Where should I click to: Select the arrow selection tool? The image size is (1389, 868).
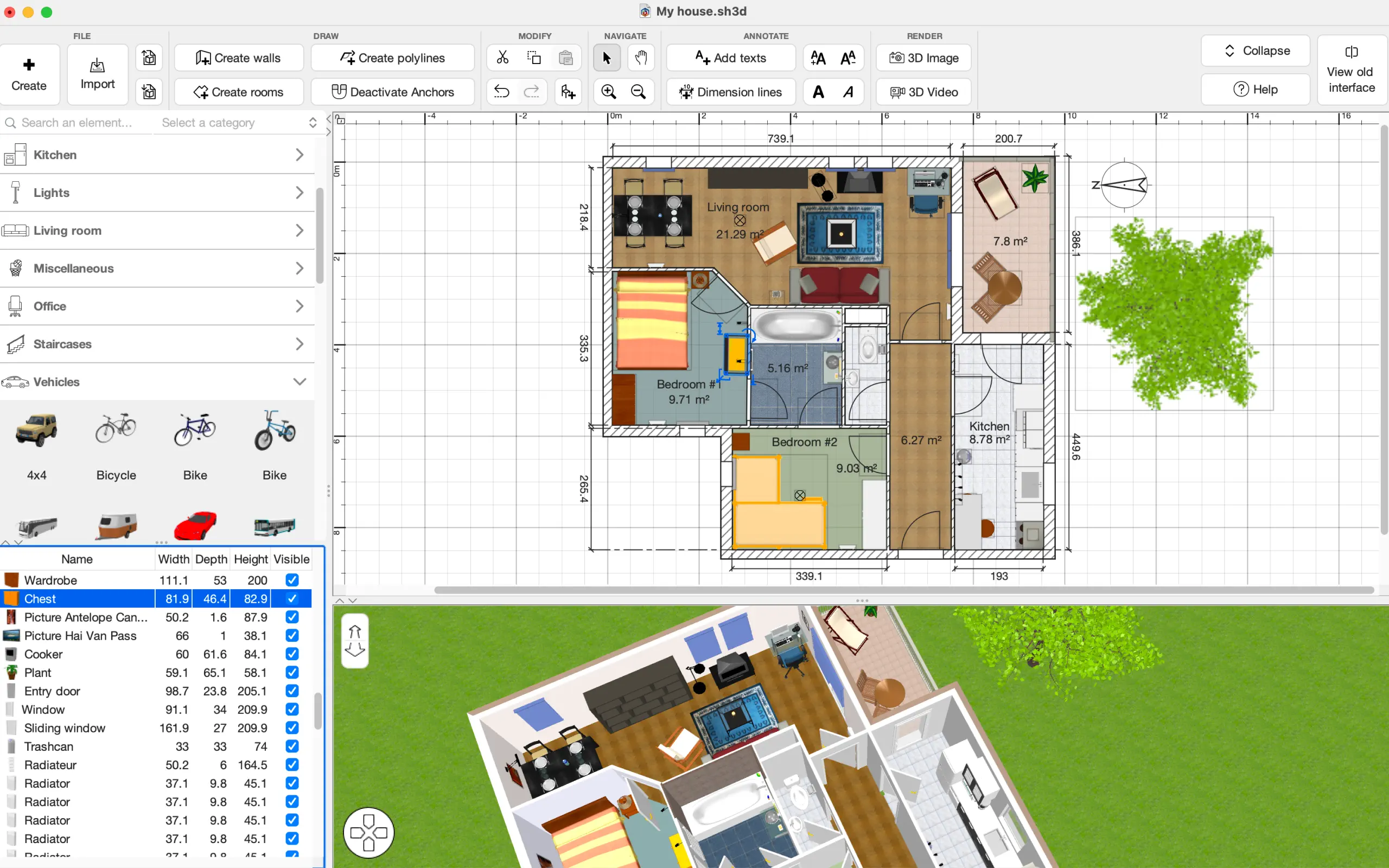pyautogui.click(x=607, y=58)
